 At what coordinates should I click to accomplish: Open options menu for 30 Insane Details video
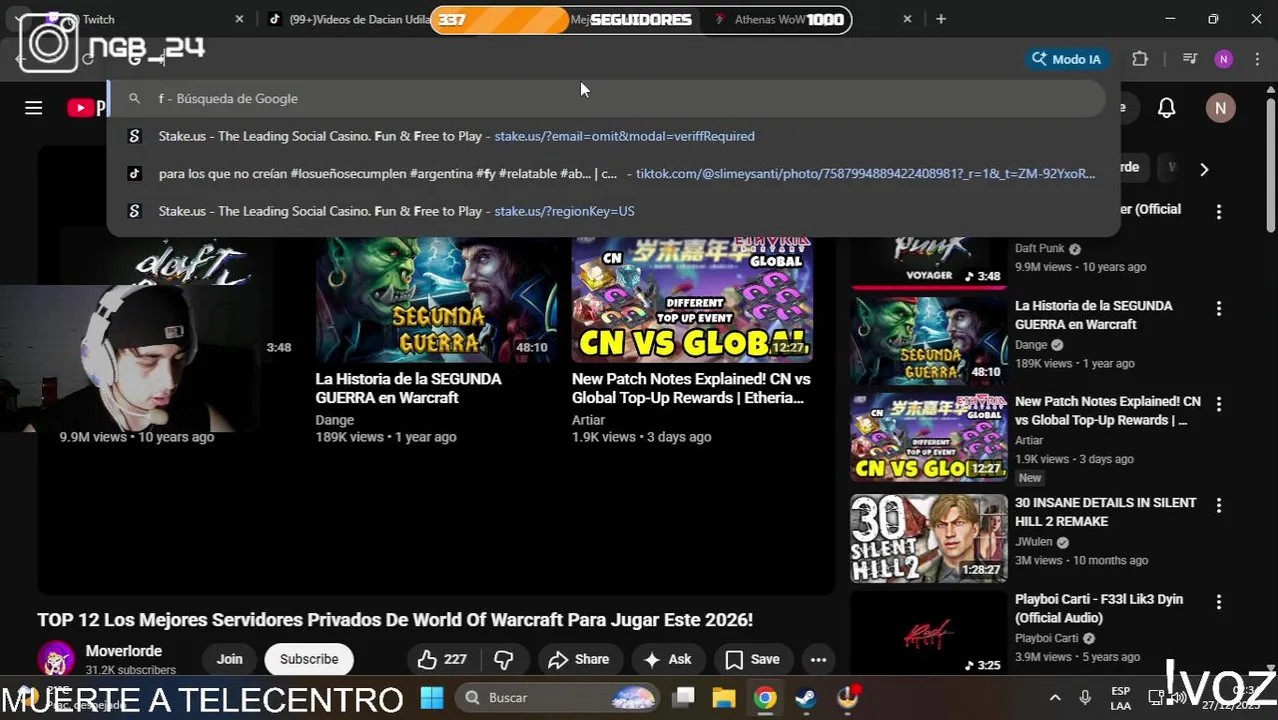coord(1218,506)
